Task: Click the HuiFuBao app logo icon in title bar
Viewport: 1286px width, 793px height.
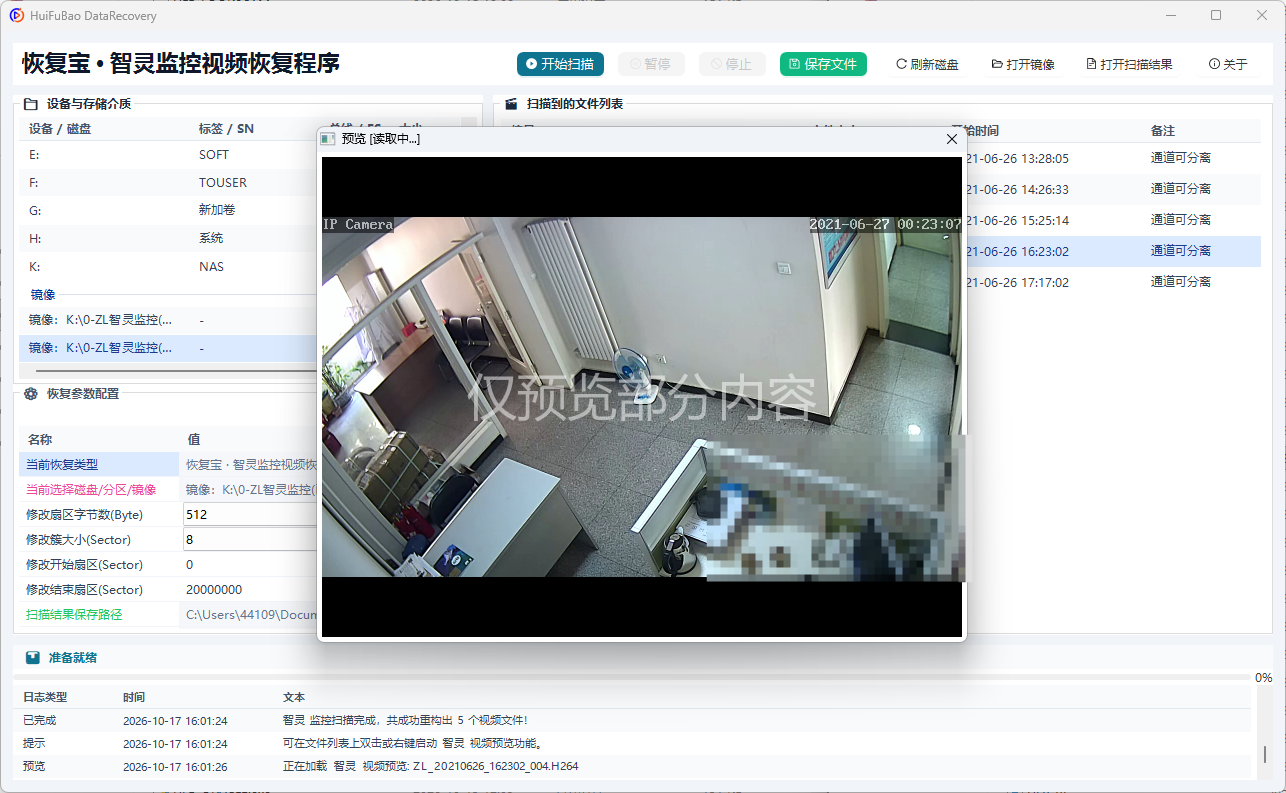Action: [x=17, y=15]
